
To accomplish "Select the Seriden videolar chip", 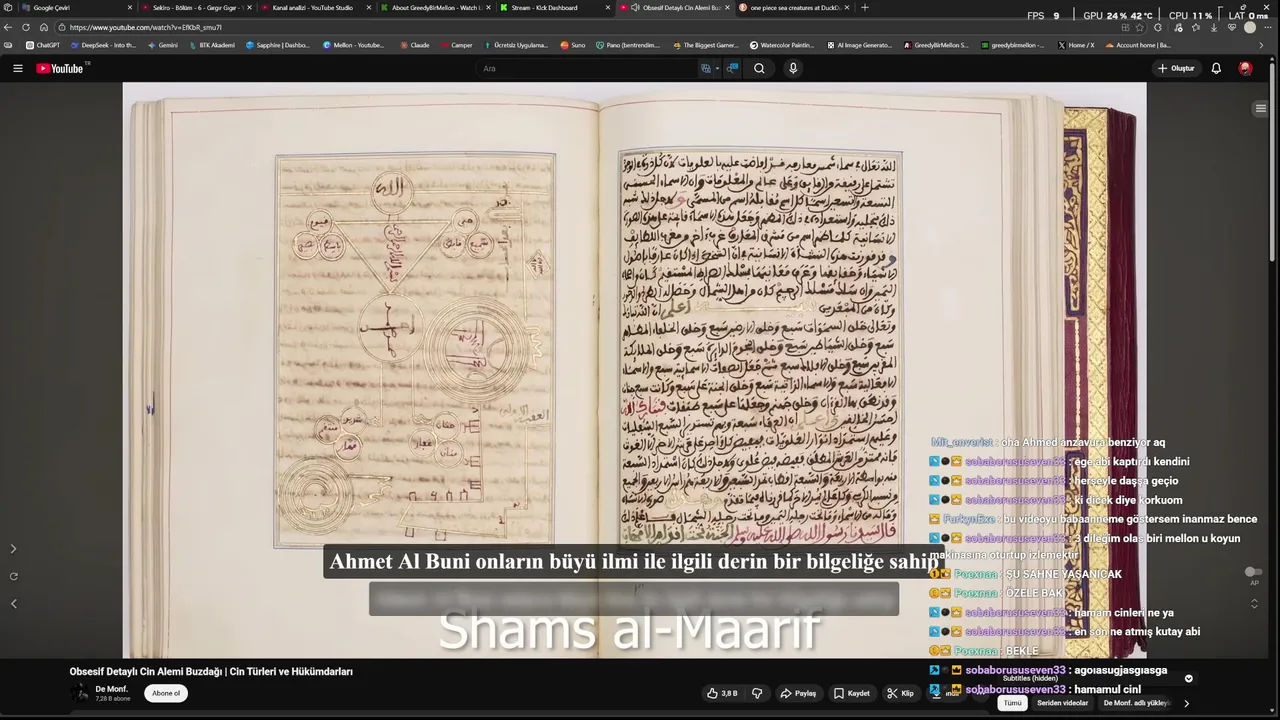I will (x=1062, y=703).
